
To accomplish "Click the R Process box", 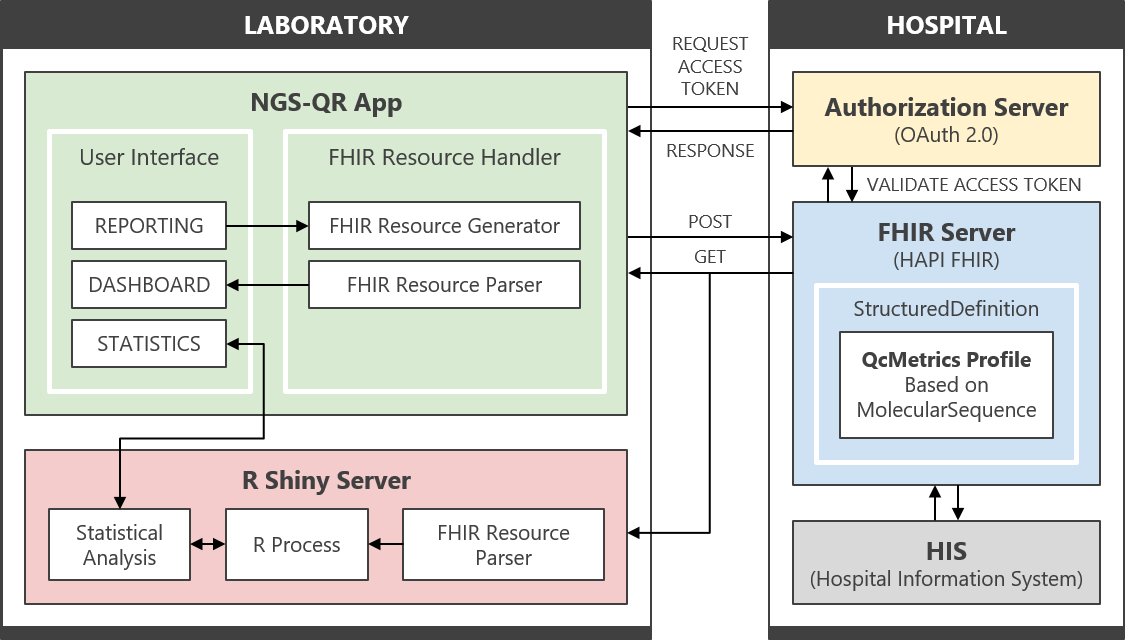I will click(x=296, y=545).
